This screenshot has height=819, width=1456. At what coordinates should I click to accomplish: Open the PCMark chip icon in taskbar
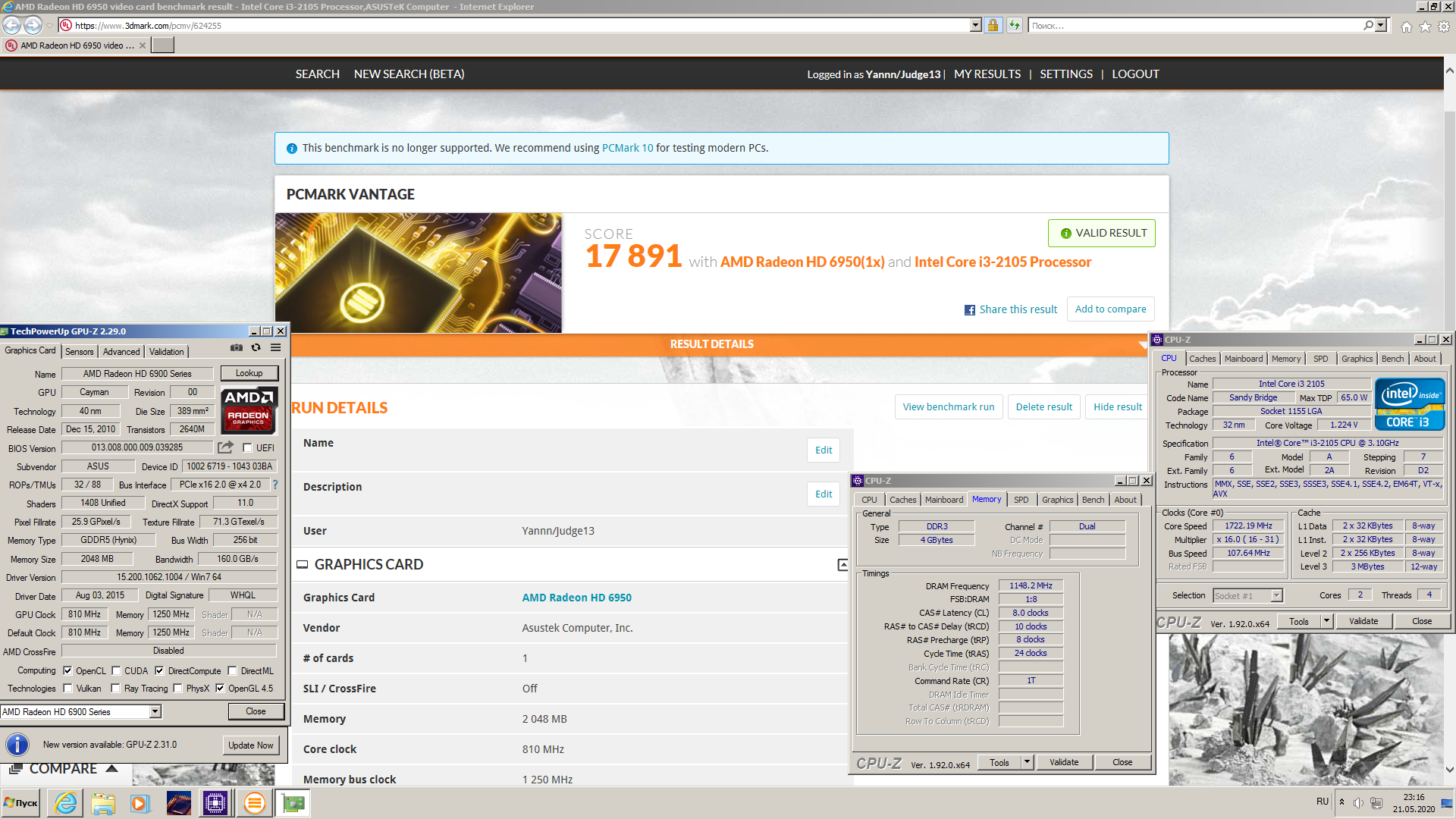point(178,803)
